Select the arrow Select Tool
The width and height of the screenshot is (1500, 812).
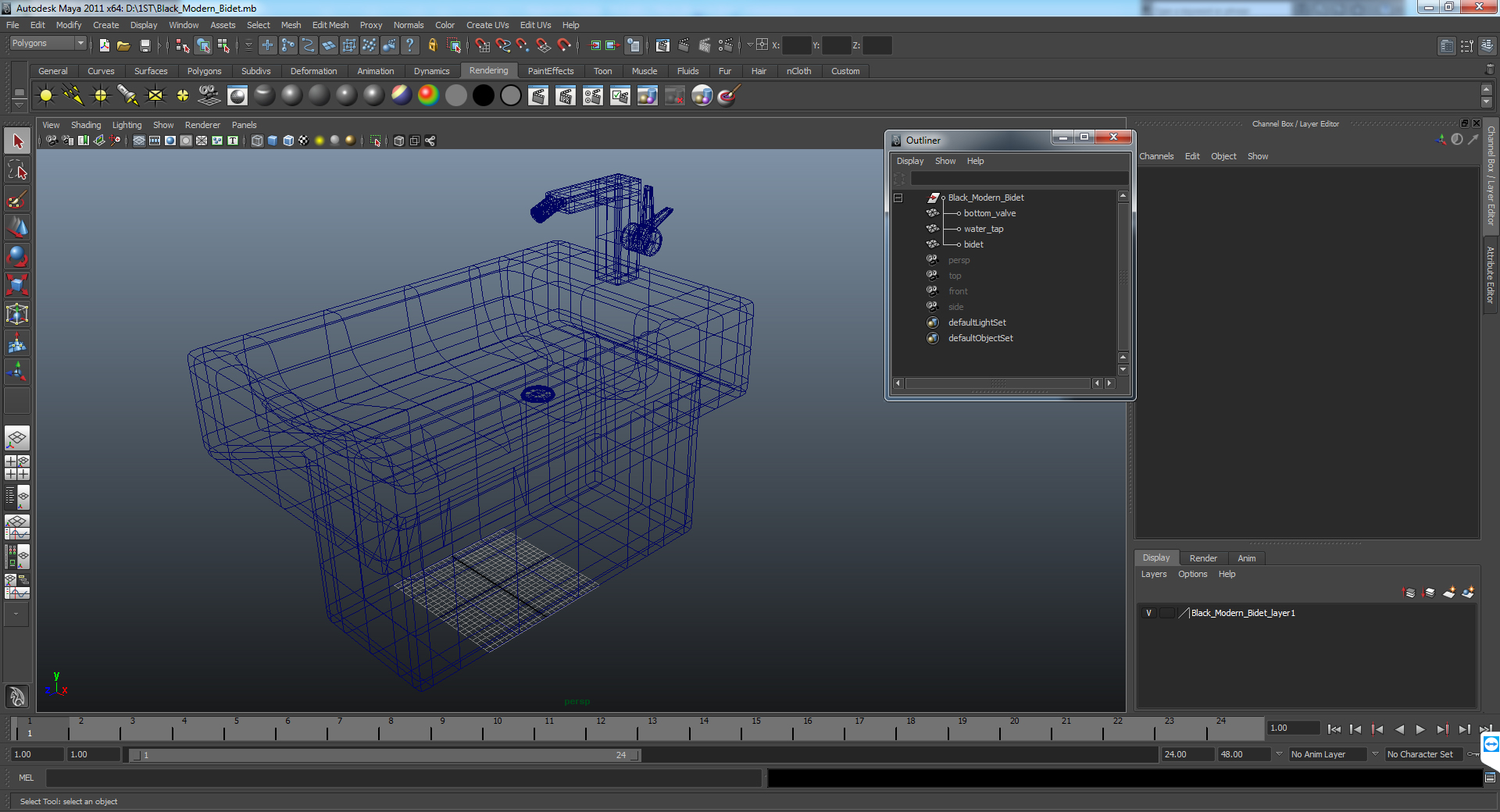(x=17, y=141)
